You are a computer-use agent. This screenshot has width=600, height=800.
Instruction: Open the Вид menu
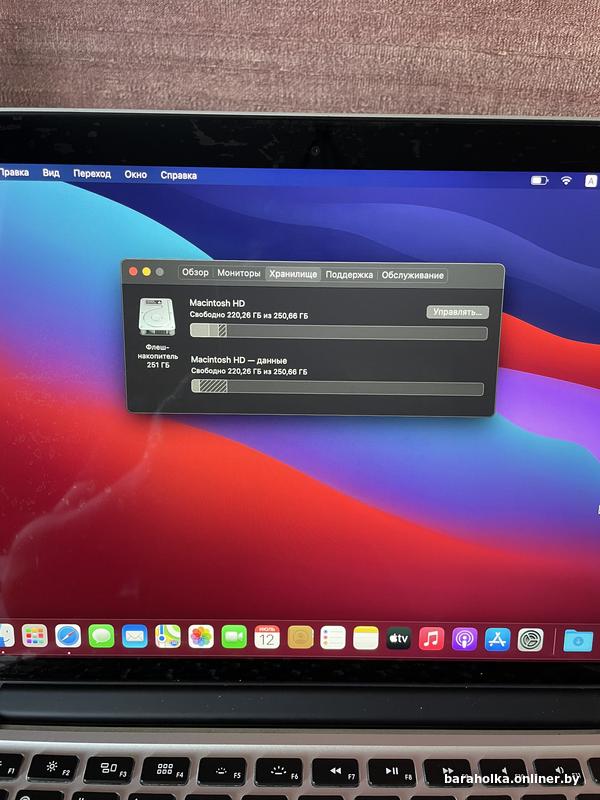click(x=51, y=173)
